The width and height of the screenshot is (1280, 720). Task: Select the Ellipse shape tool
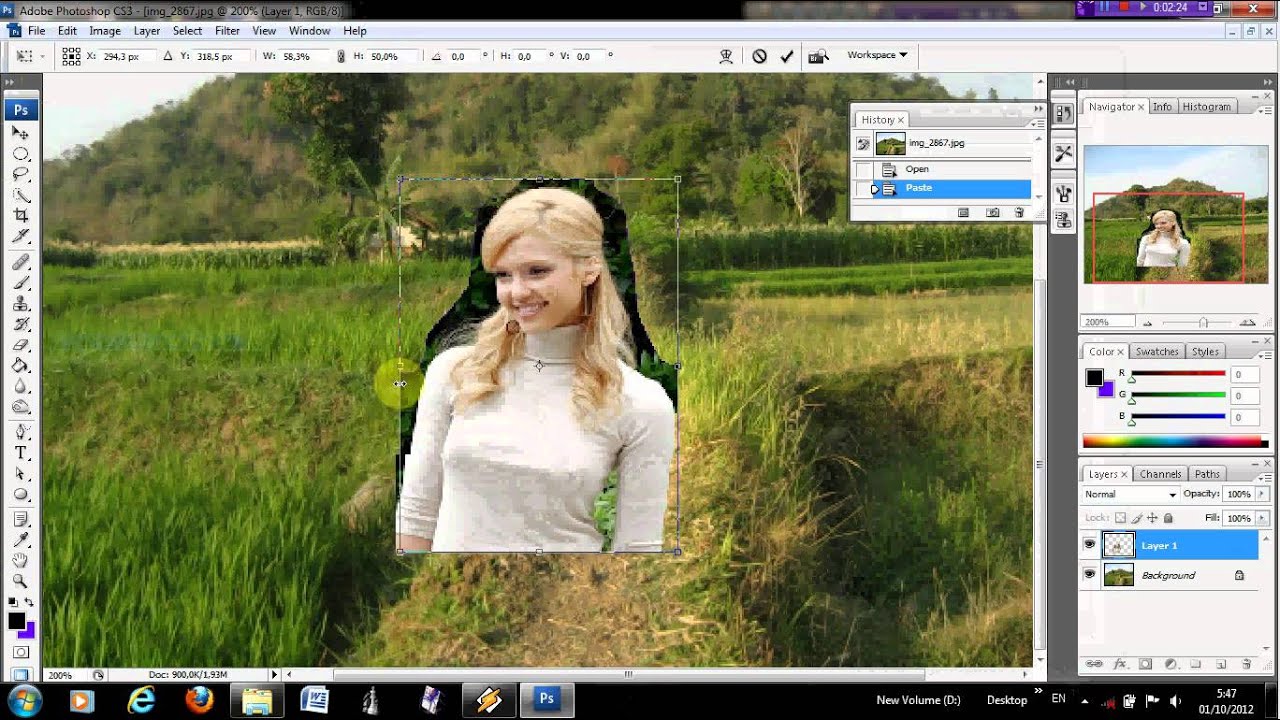click(x=21, y=495)
